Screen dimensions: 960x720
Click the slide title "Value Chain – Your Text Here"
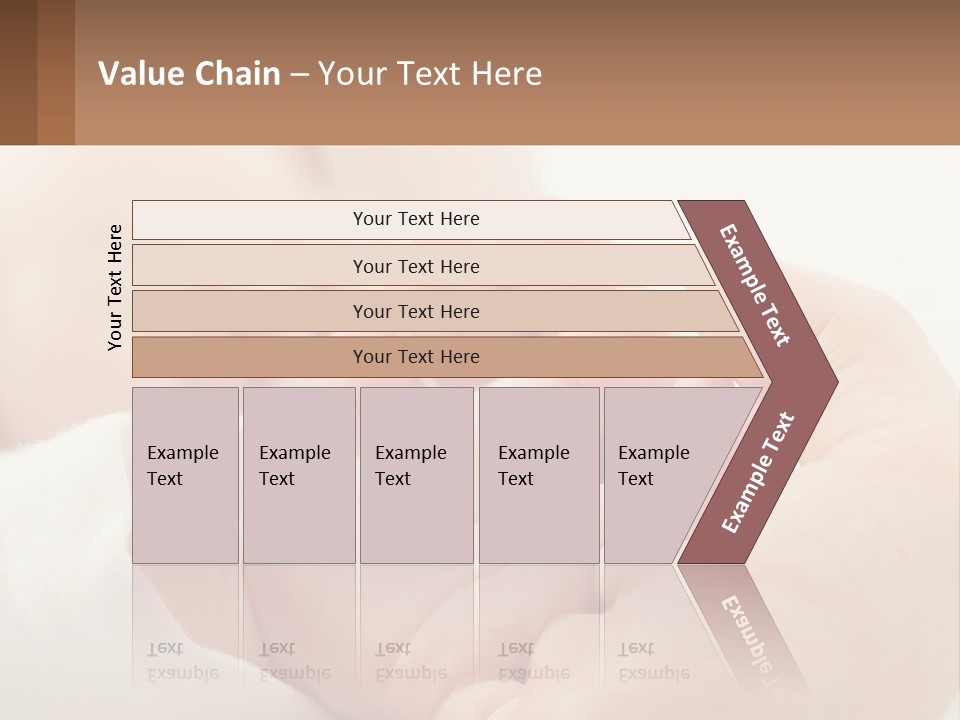(x=320, y=73)
